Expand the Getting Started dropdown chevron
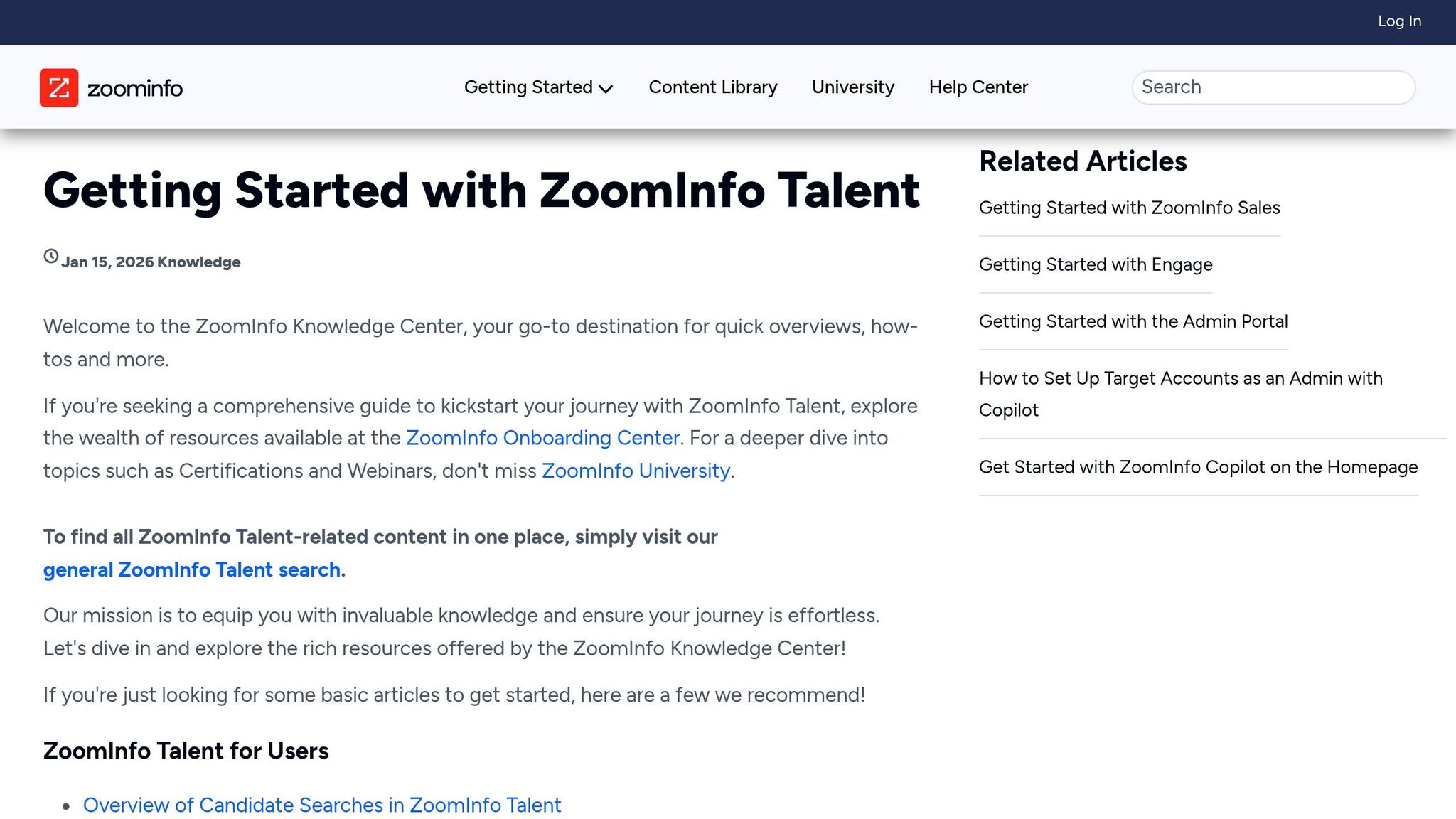 click(606, 90)
